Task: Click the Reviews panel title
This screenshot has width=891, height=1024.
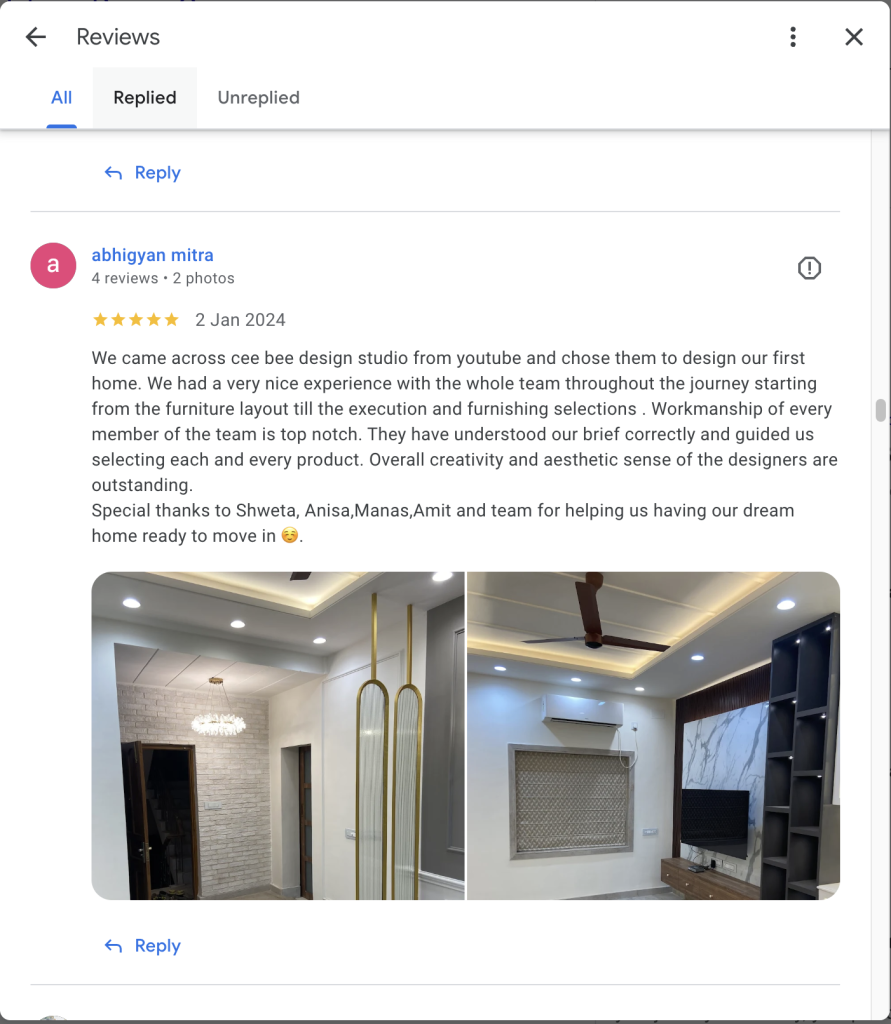Action: (118, 37)
